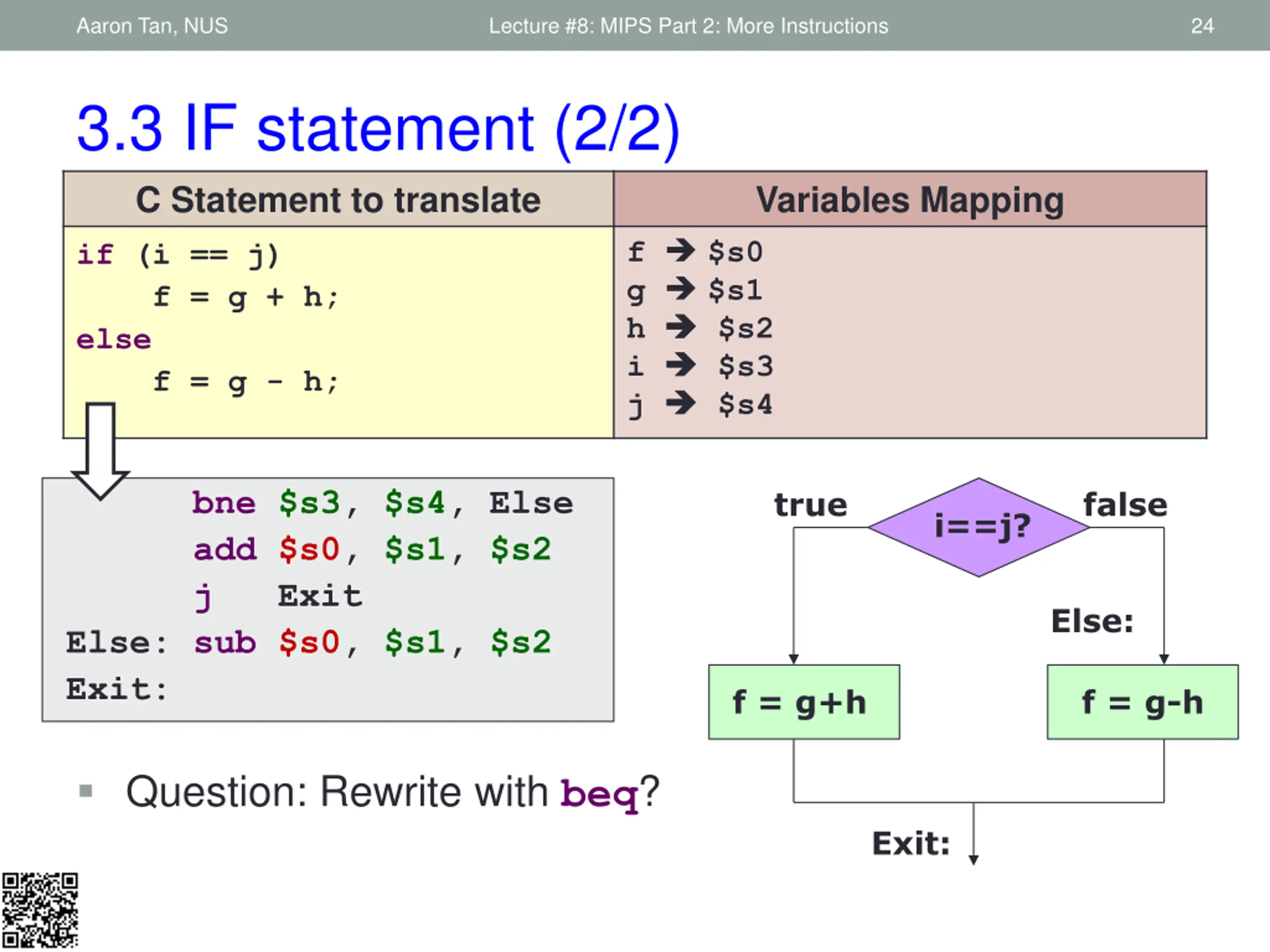Click the arrow beside variable g
Screen dimensions: 1270x952
click(680, 288)
